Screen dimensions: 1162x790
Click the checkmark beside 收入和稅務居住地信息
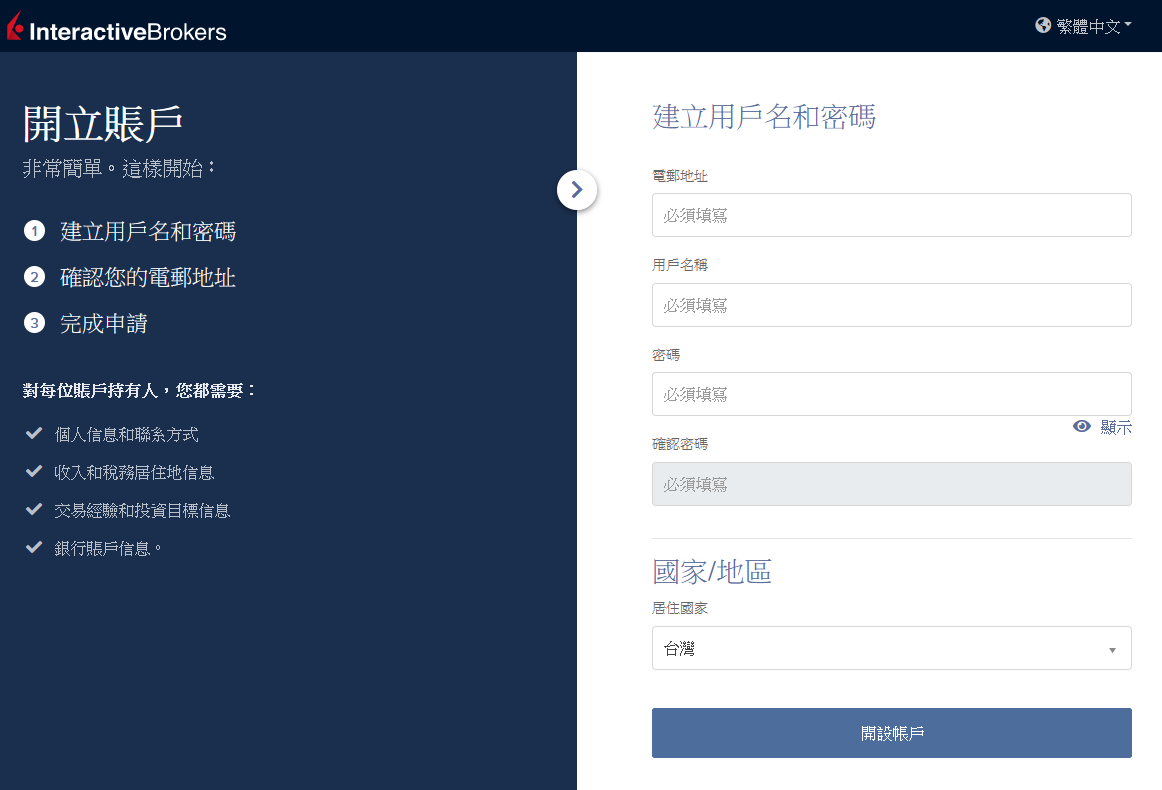[x=34, y=471]
